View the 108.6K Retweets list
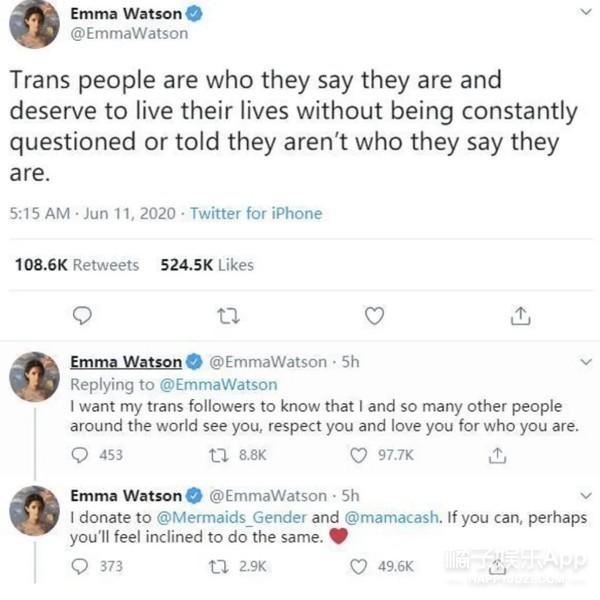Screen dimensions: 600x600 [x=77, y=265]
